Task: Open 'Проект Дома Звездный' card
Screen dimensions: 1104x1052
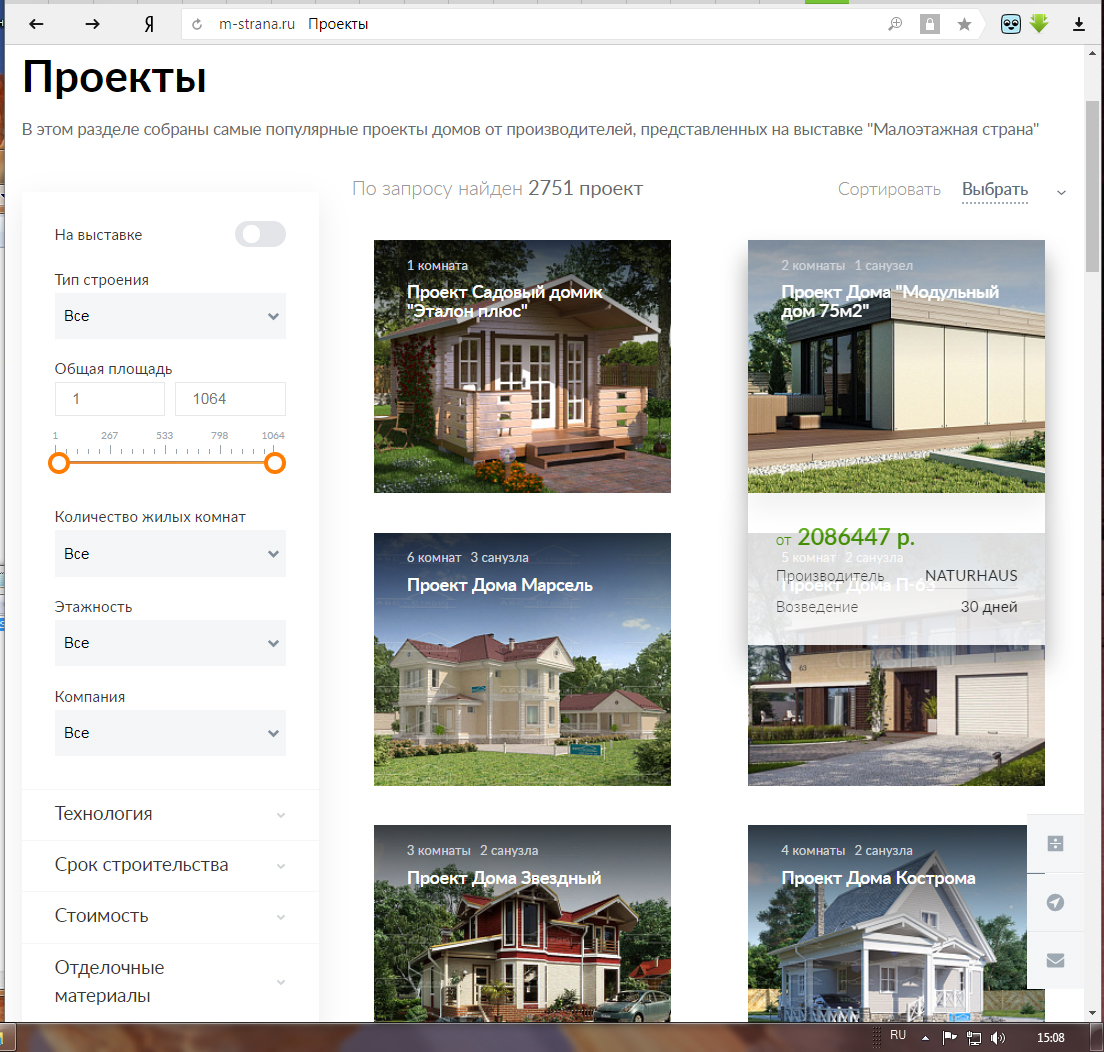Action: [522, 923]
